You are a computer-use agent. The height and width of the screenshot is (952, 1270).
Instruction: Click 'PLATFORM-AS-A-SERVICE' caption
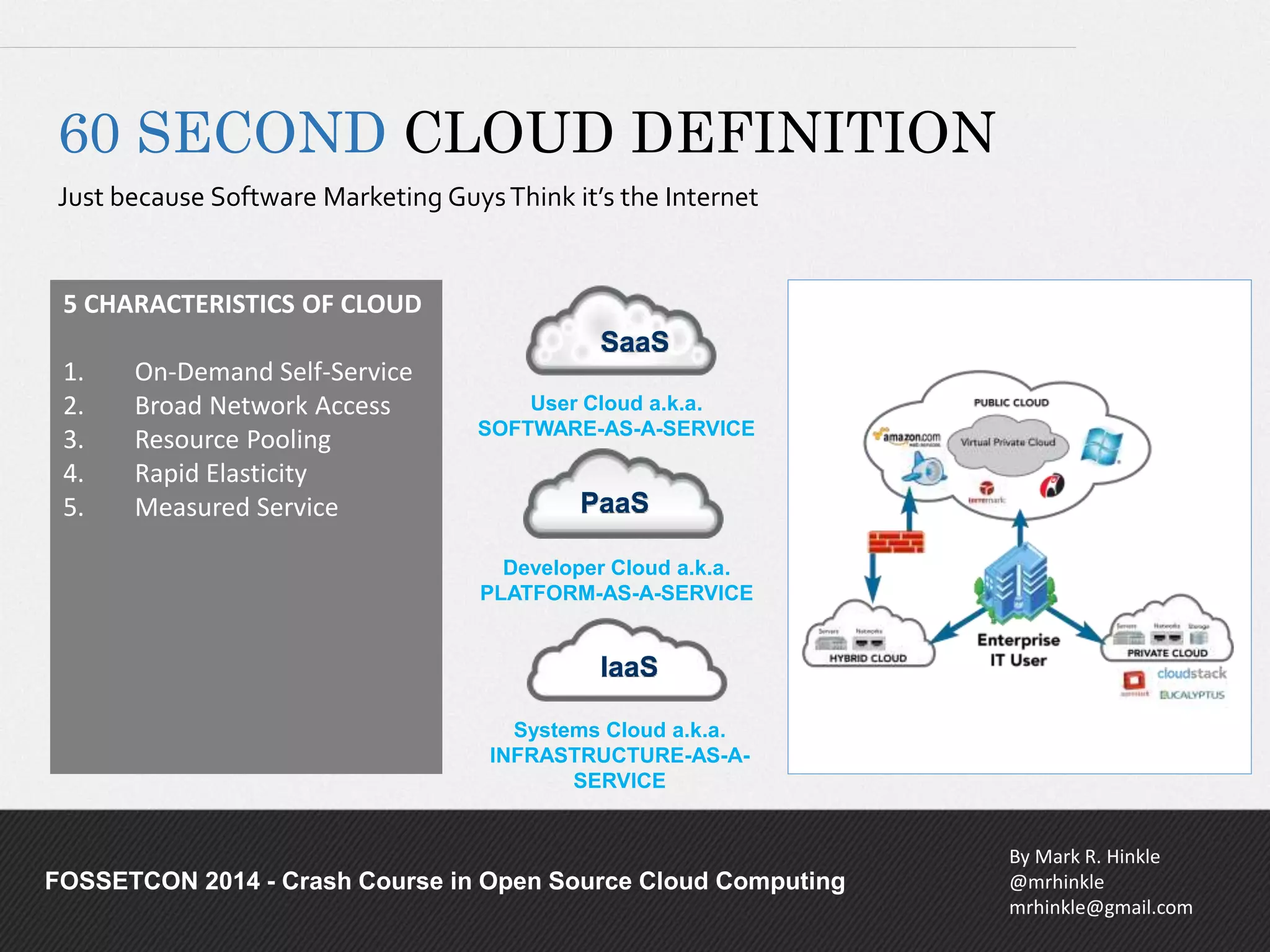pyautogui.click(x=616, y=593)
